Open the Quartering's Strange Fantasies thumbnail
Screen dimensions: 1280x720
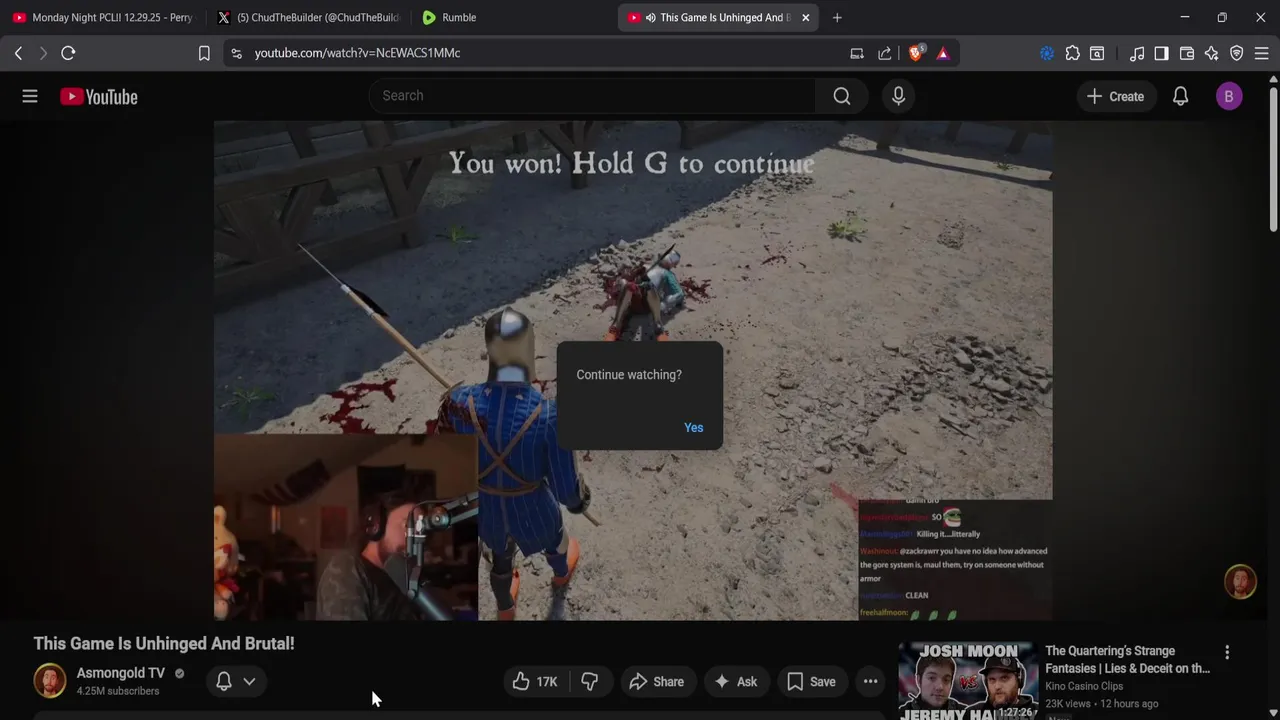tap(967, 680)
